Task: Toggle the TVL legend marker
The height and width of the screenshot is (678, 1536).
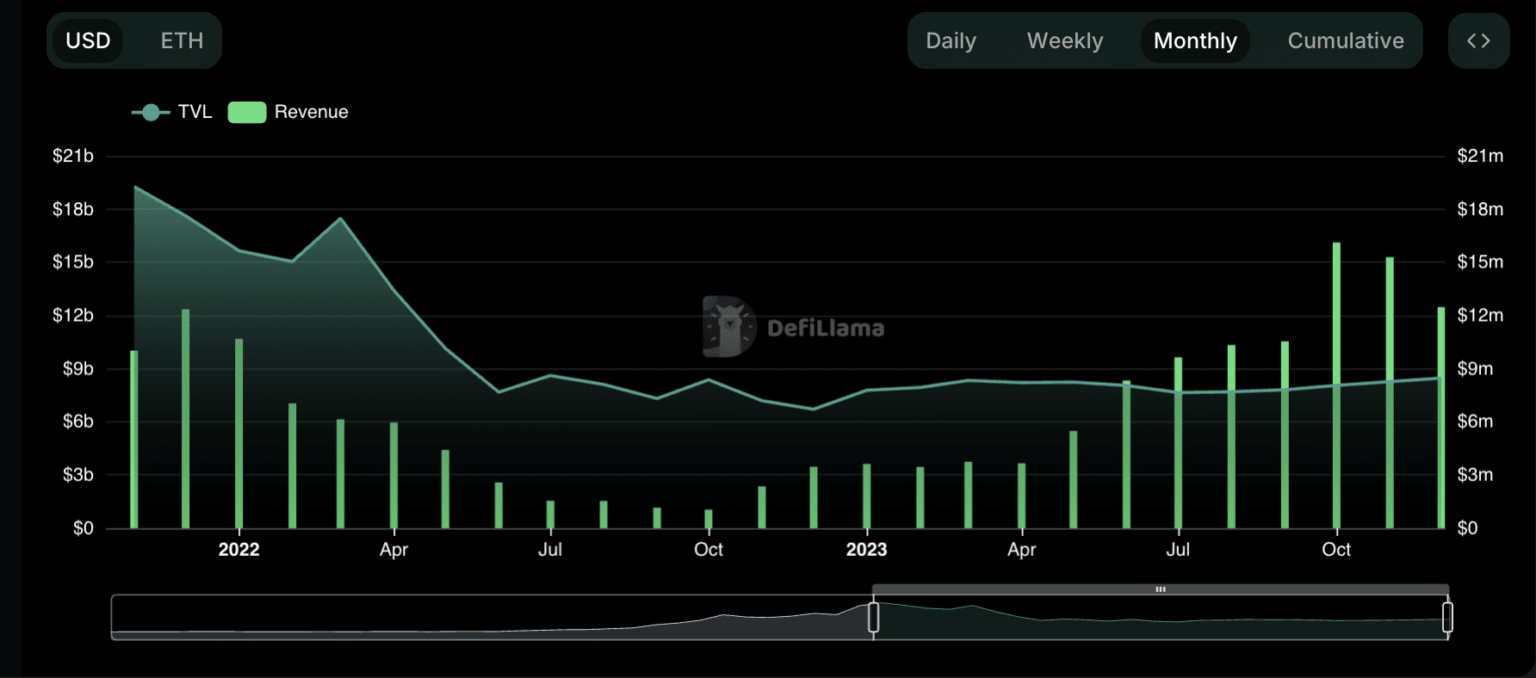Action: tap(151, 112)
